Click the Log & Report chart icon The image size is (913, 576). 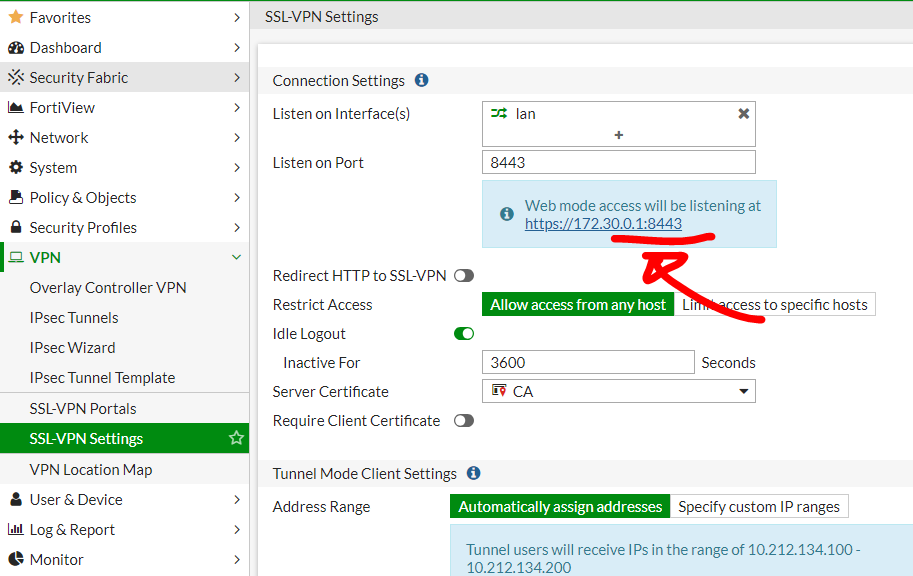(x=16, y=529)
